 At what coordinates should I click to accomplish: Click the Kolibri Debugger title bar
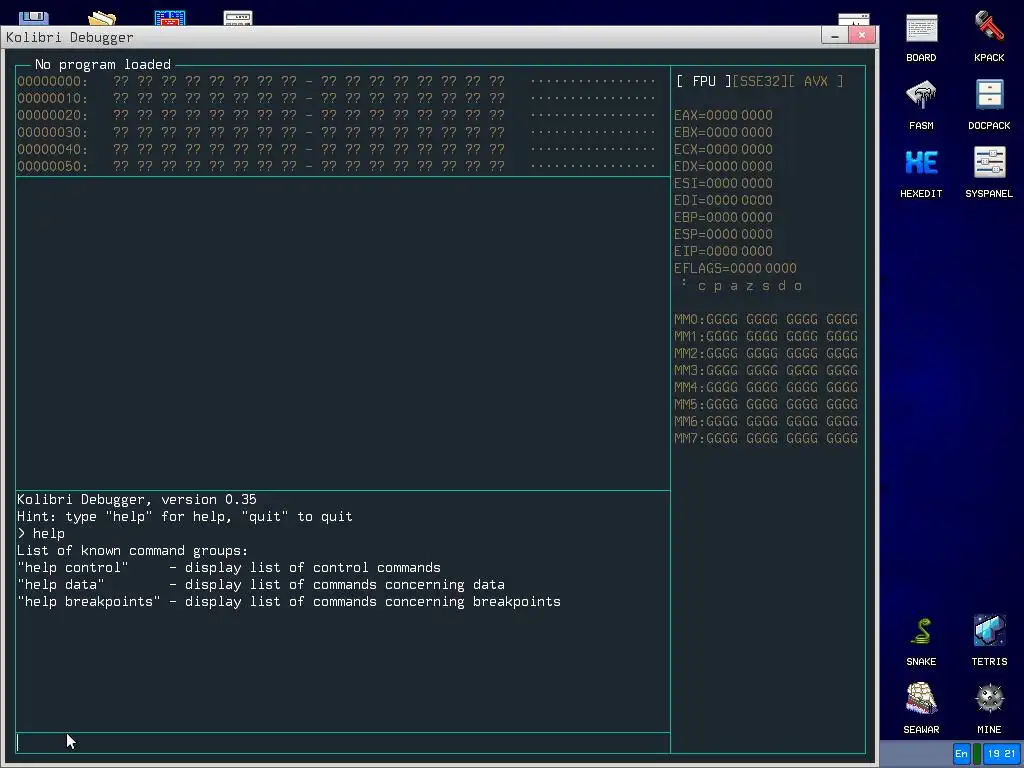[x=411, y=37]
